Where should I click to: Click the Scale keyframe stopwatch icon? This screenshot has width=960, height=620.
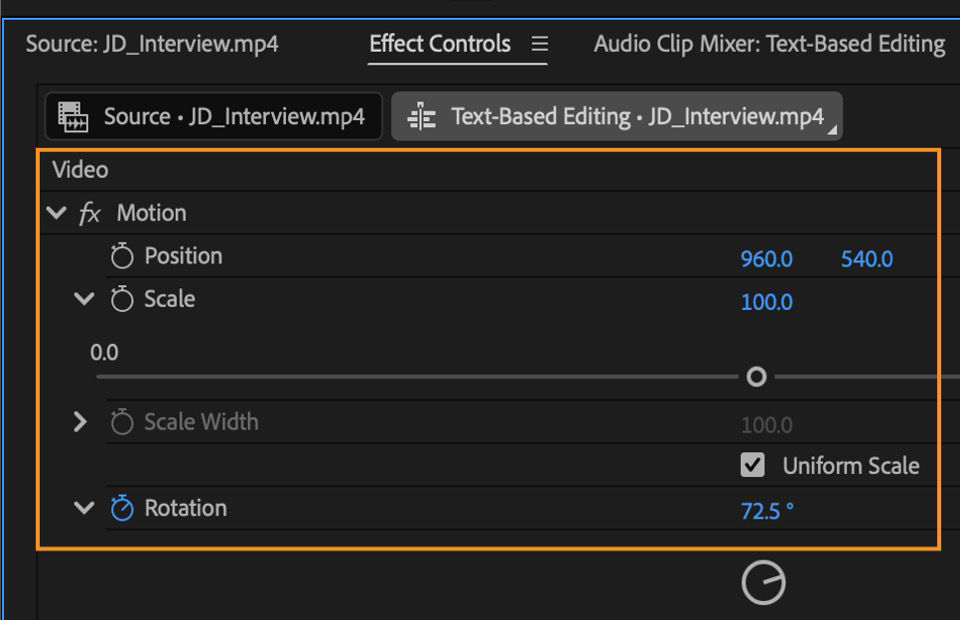pos(122,298)
